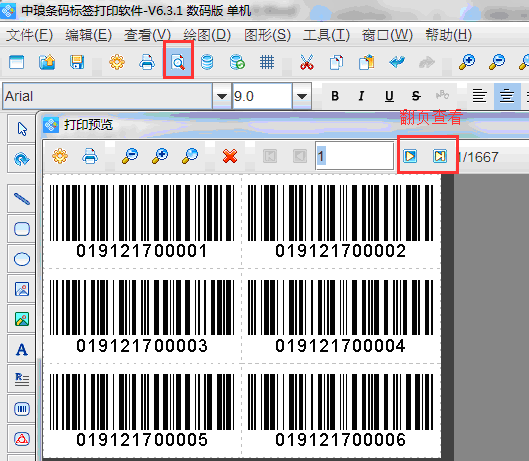Select the text A tool
The height and width of the screenshot is (461, 529).
click(22, 349)
